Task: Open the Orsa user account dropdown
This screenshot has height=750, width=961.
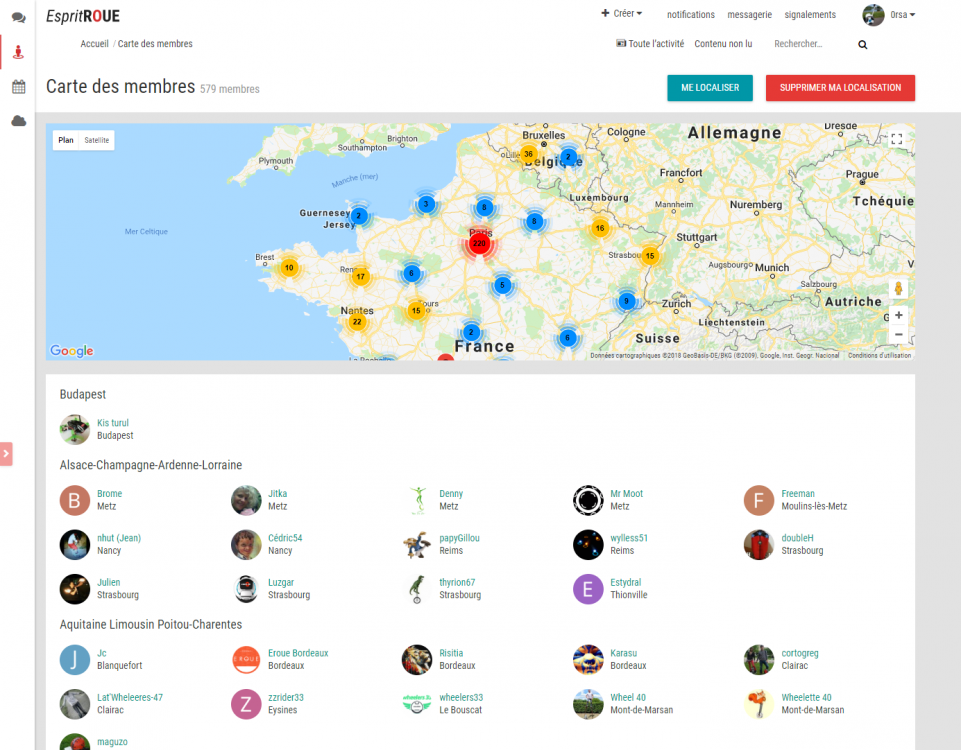Action: point(902,15)
